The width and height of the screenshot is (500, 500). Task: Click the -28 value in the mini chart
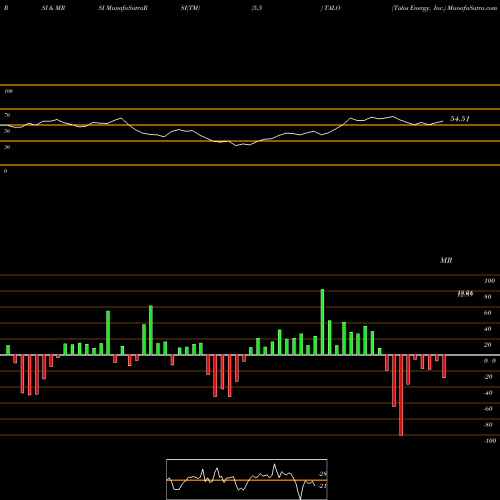pyautogui.click(x=323, y=474)
